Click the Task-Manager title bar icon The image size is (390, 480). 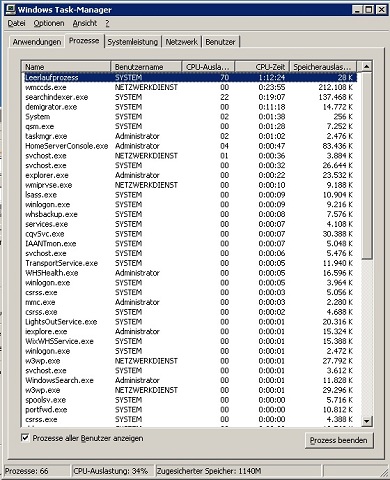point(10,9)
